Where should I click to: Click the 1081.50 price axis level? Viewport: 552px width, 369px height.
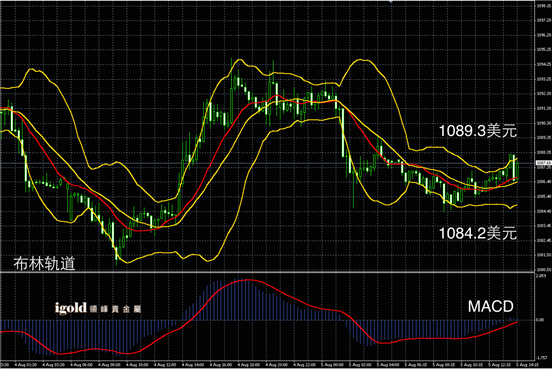click(x=544, y=255)
